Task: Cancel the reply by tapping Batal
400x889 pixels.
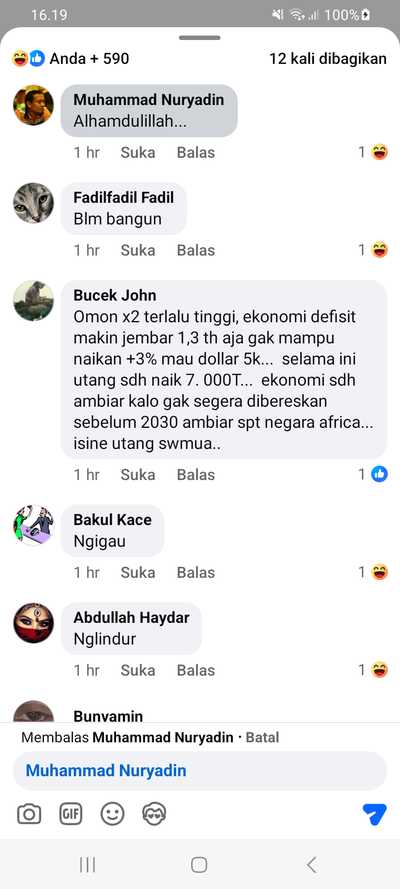Action: [262, 738]
